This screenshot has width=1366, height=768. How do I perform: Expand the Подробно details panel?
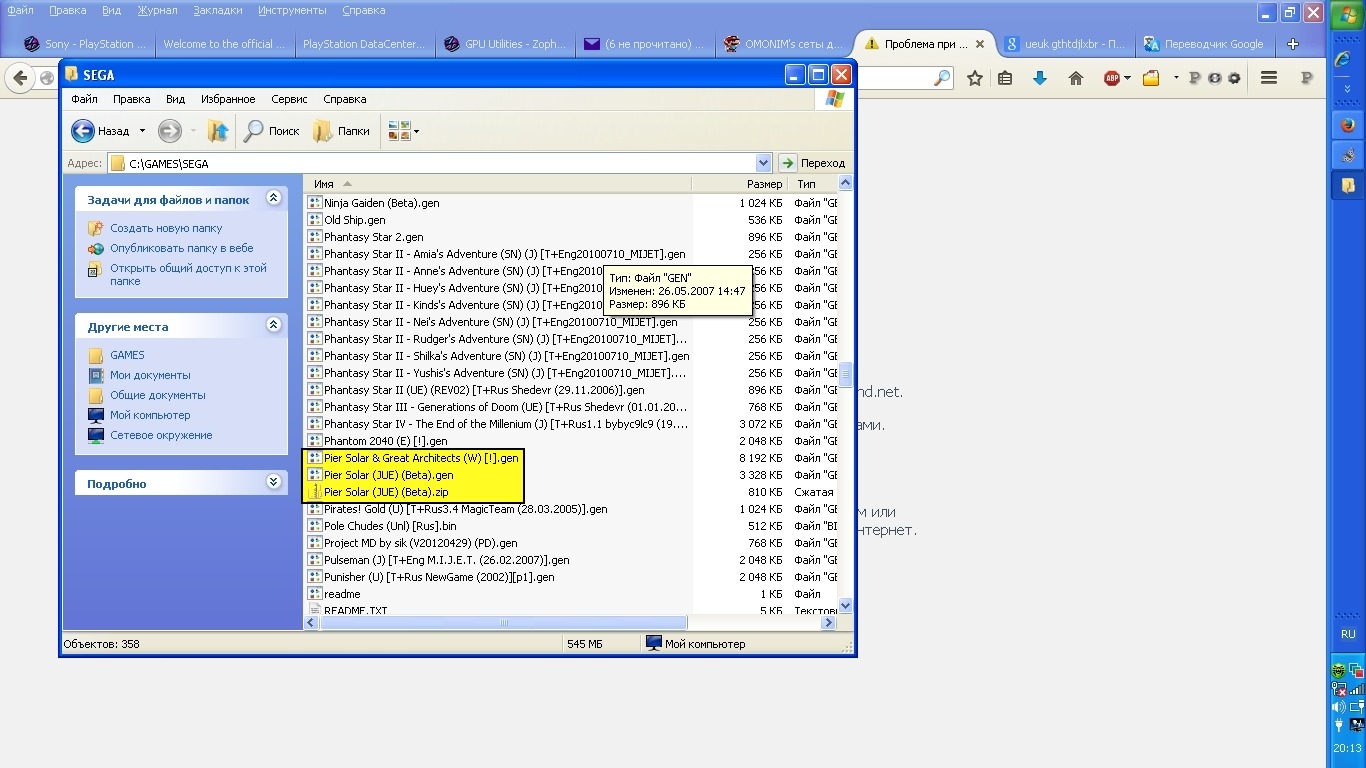click(273, 482)
